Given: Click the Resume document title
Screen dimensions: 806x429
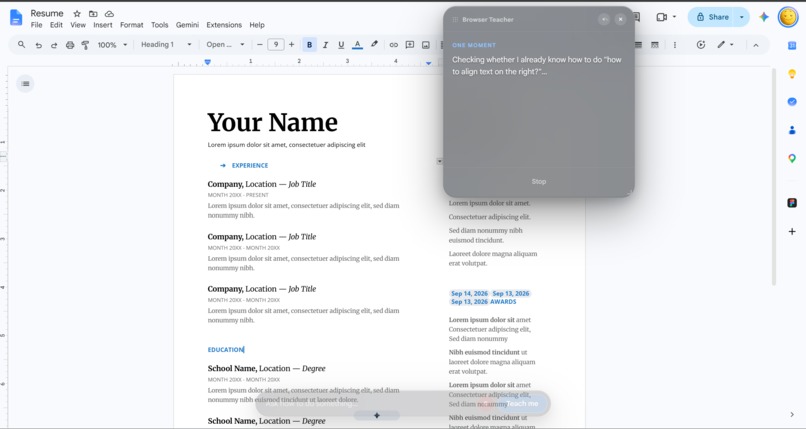Looking at the screenshot, I should coord(47,13).
